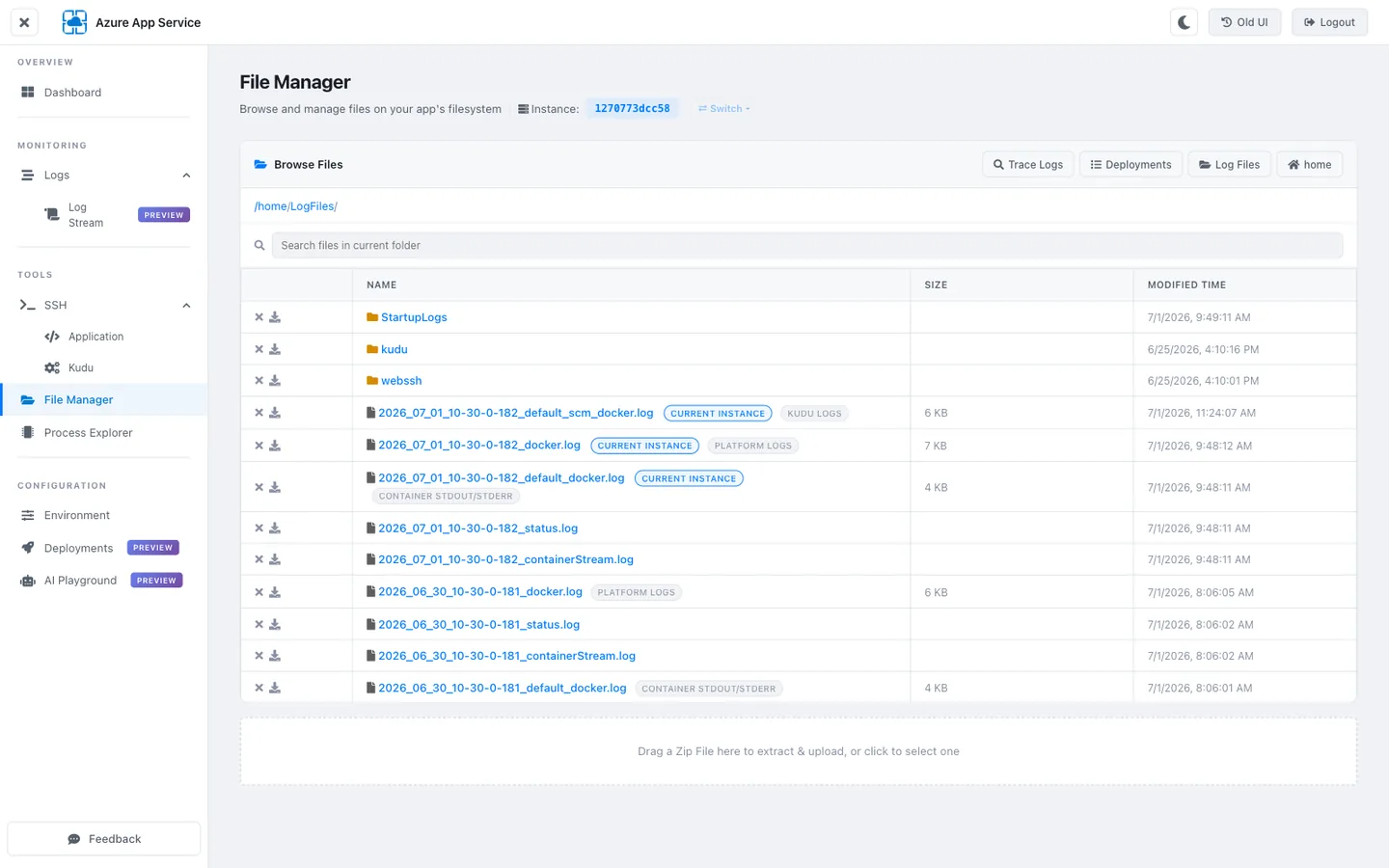Open the instance Switch dropdown

[723, 109]
